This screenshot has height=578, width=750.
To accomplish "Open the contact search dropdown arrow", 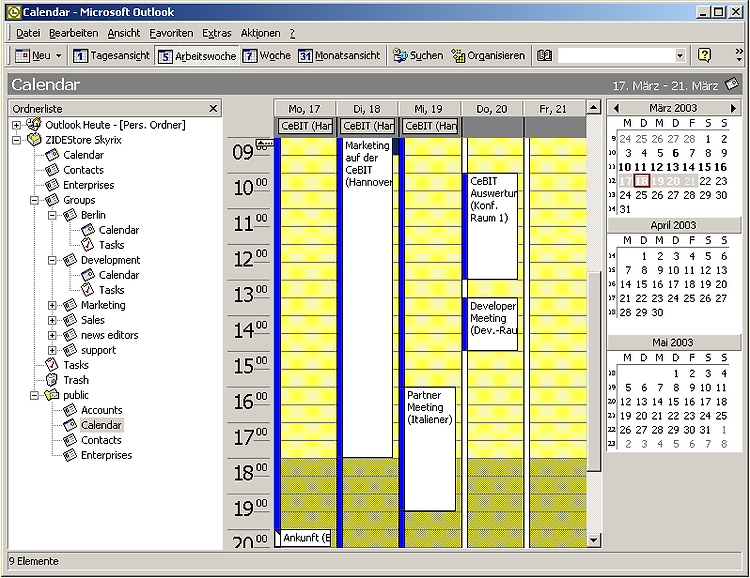I will [680, 56].
